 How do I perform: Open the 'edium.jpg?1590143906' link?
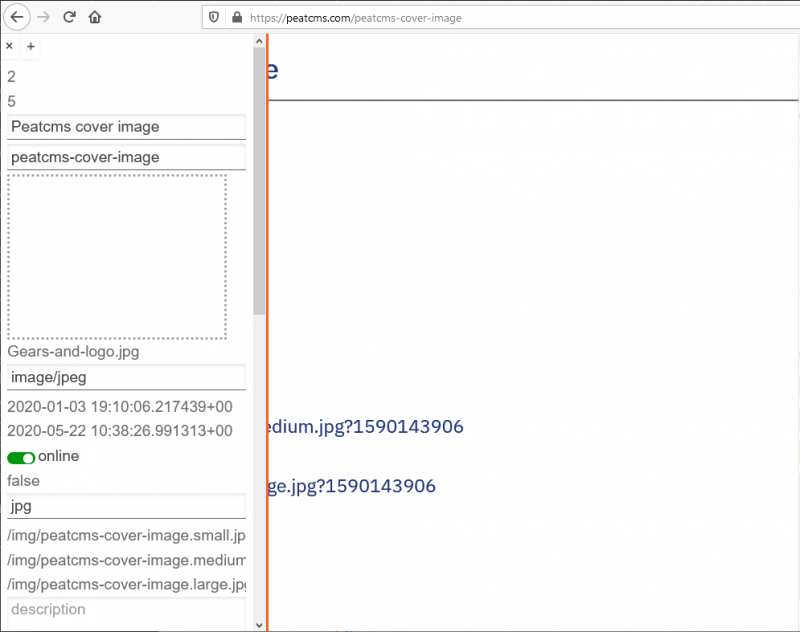pyautogui.click(x=366, y=427)
